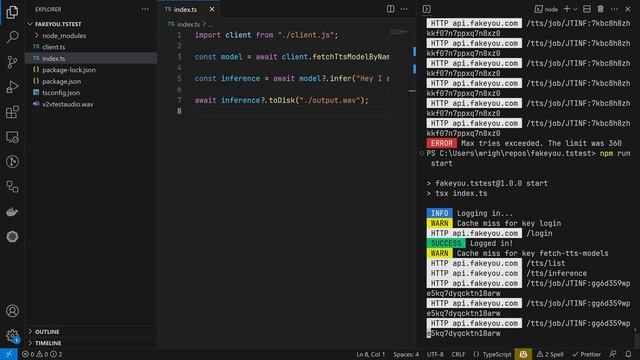Open the Run and Debug view
Viewport: 640px width, 360px height.
(12, 87)
